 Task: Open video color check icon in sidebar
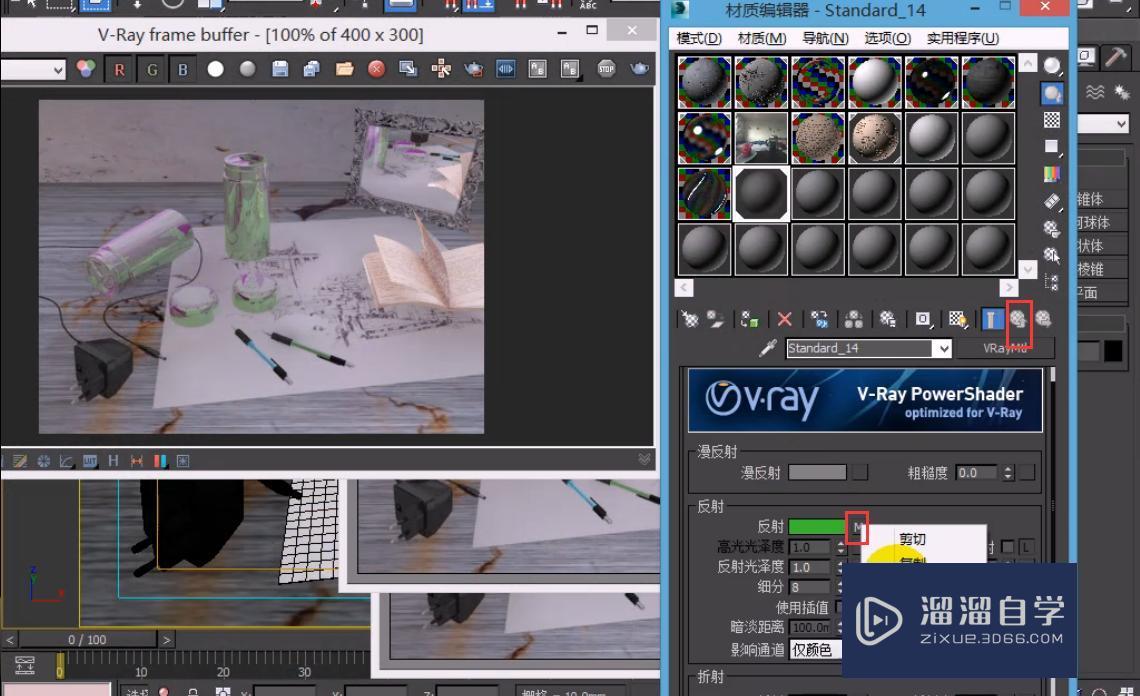(x=1051, y=174)
